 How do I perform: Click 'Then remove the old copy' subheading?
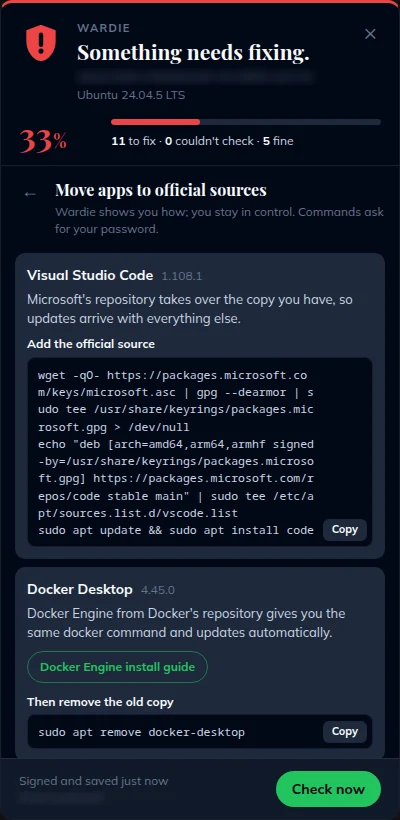pos(100,701)
